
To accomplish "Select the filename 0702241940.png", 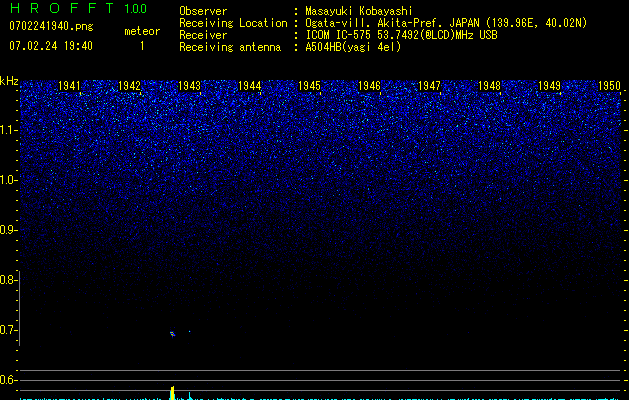I will pos(51,26).
